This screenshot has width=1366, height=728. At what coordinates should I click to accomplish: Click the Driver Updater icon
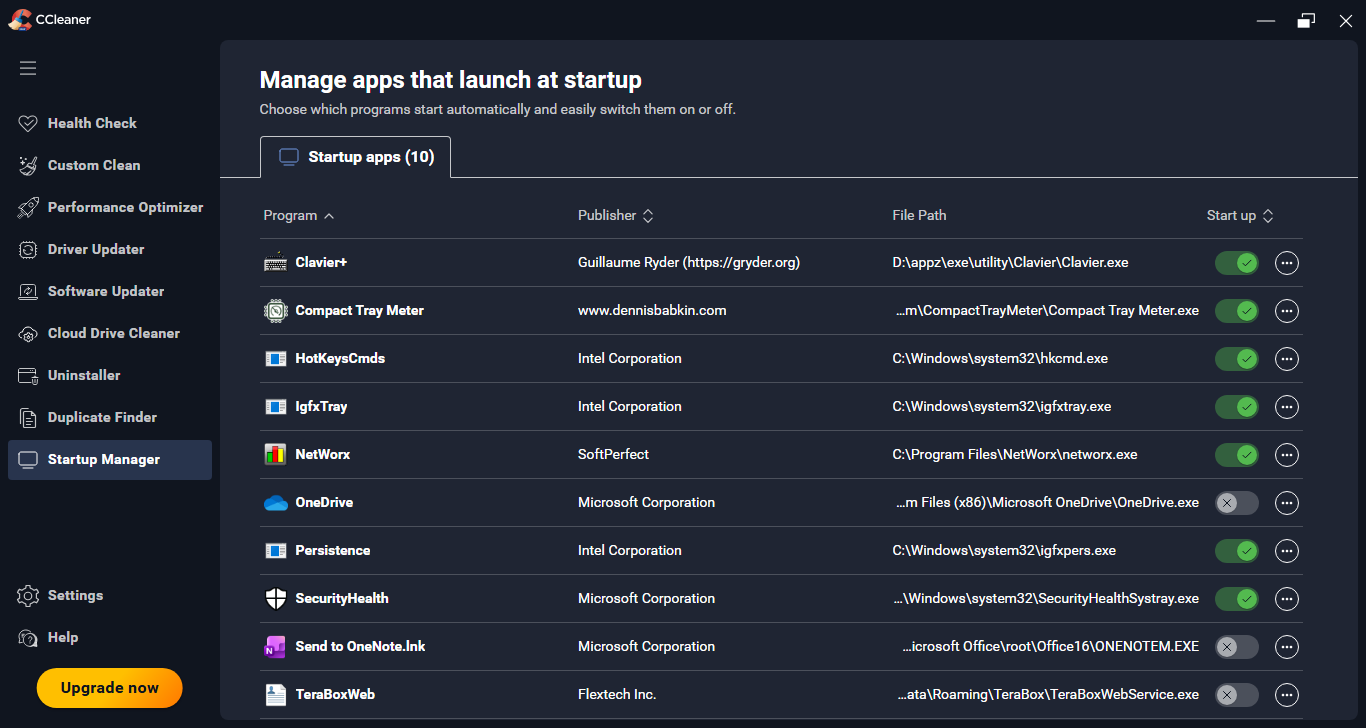pyautogui.click(x=28, y=250)
